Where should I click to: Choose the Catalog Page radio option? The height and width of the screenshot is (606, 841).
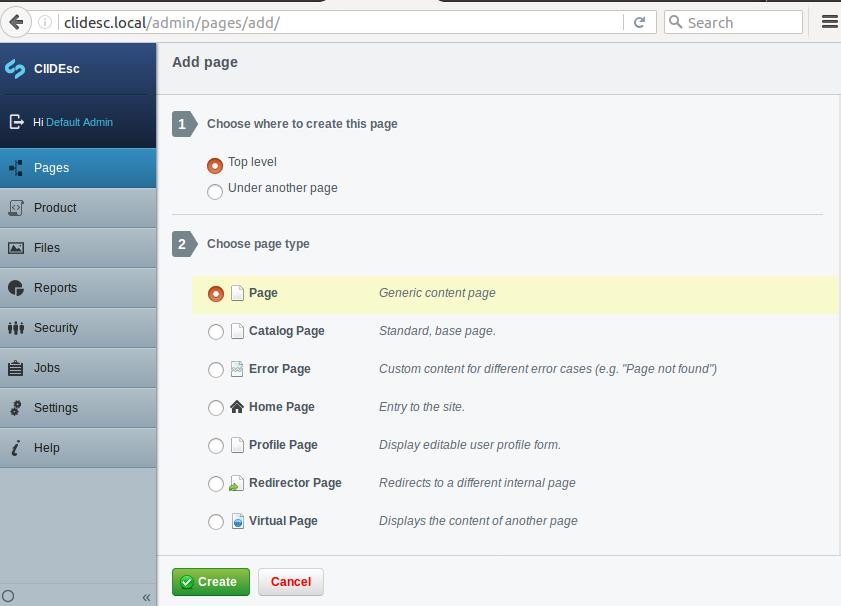[216, 332]
